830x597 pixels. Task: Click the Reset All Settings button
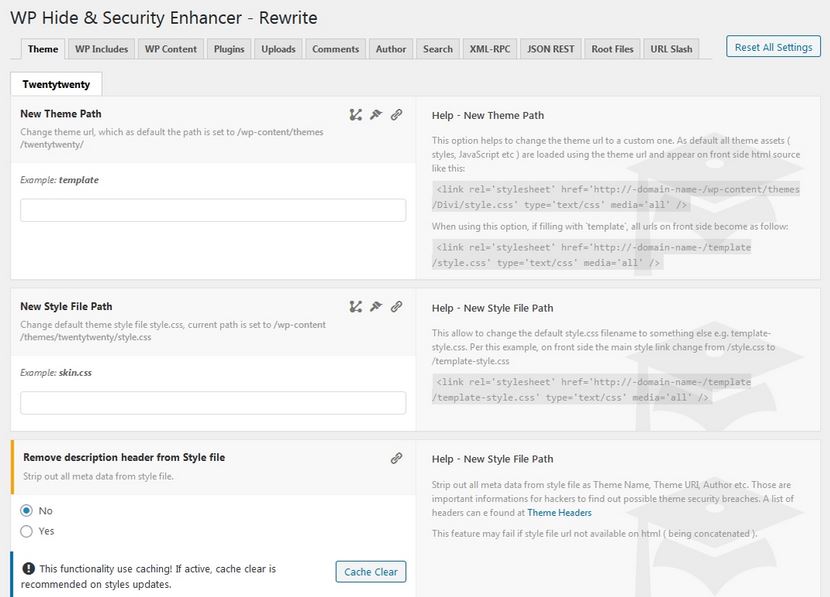773,47
